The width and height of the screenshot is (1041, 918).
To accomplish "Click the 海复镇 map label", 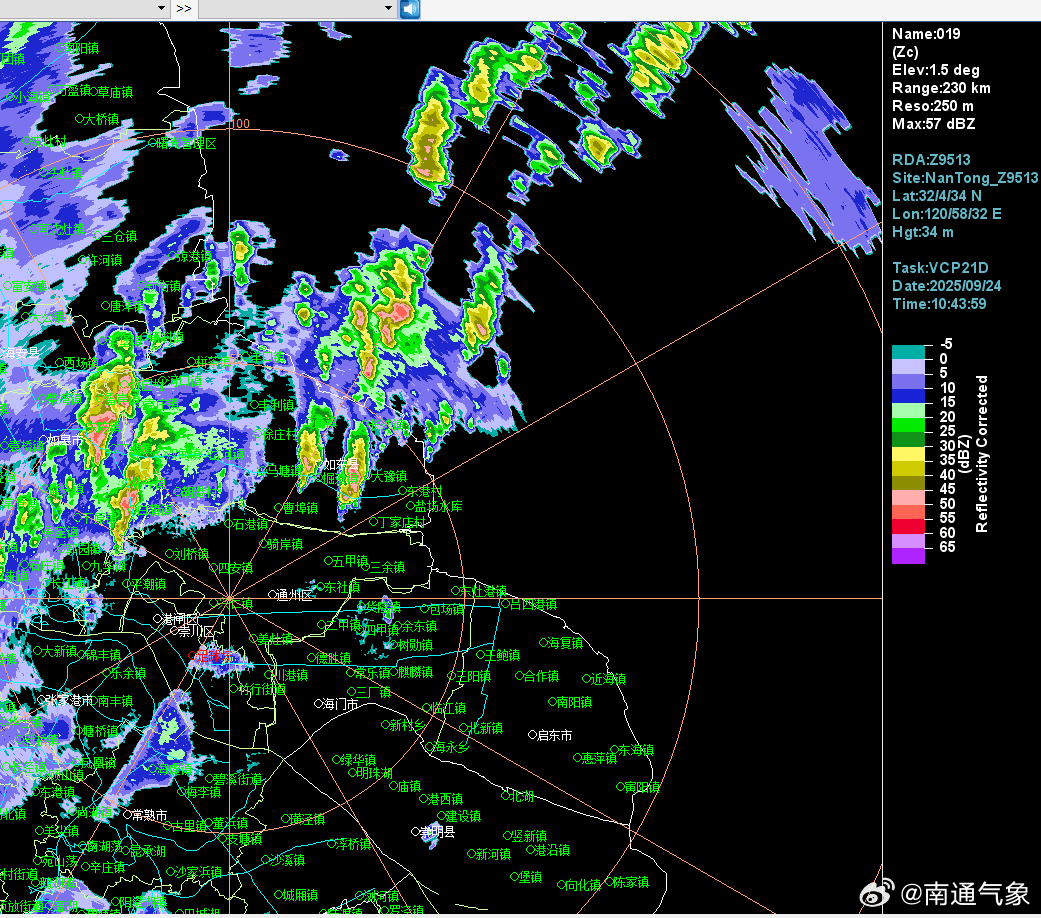I will (565, 643).
